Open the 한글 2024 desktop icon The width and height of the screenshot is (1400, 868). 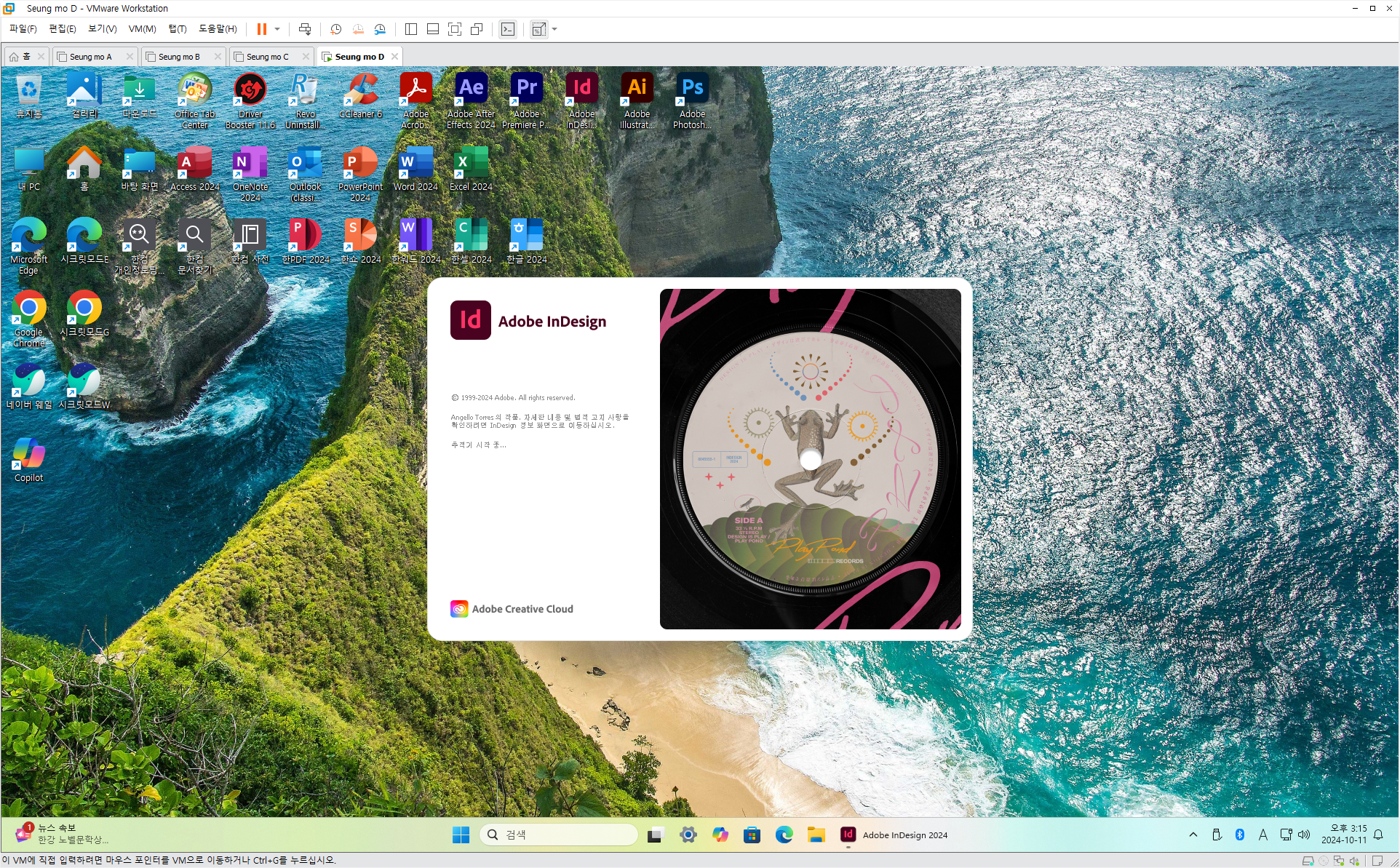coord(526,241)
